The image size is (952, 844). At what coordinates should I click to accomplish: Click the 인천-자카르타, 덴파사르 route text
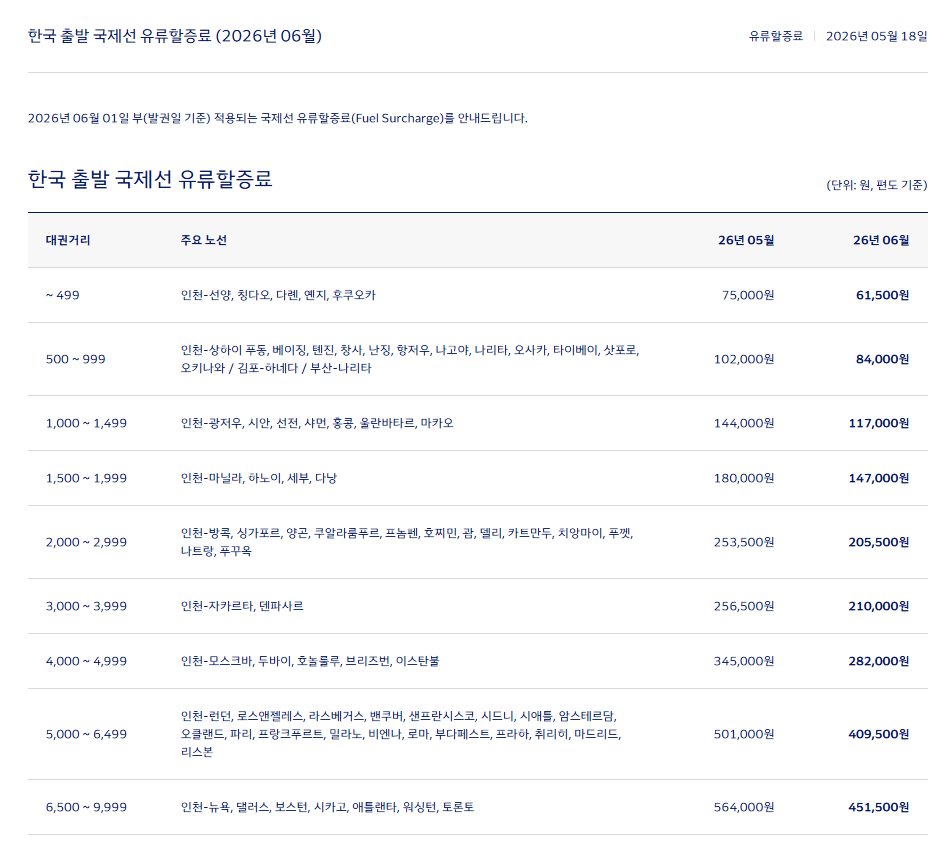click(242, 606)
